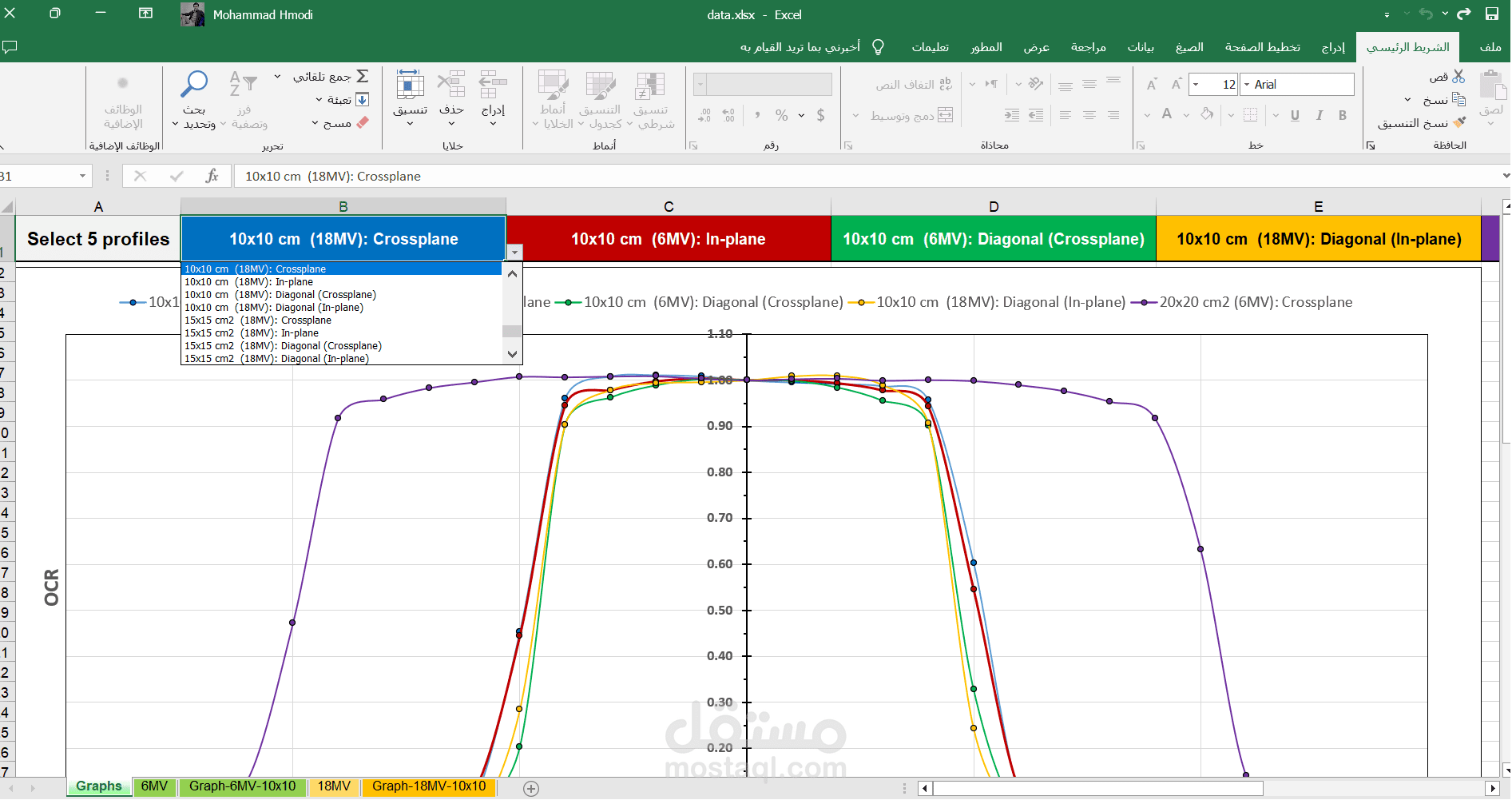Image resolution: width=1512 pixels, height=800 pixels.
Task: Click the text Orientation icon
Action: coord(1036,84)
